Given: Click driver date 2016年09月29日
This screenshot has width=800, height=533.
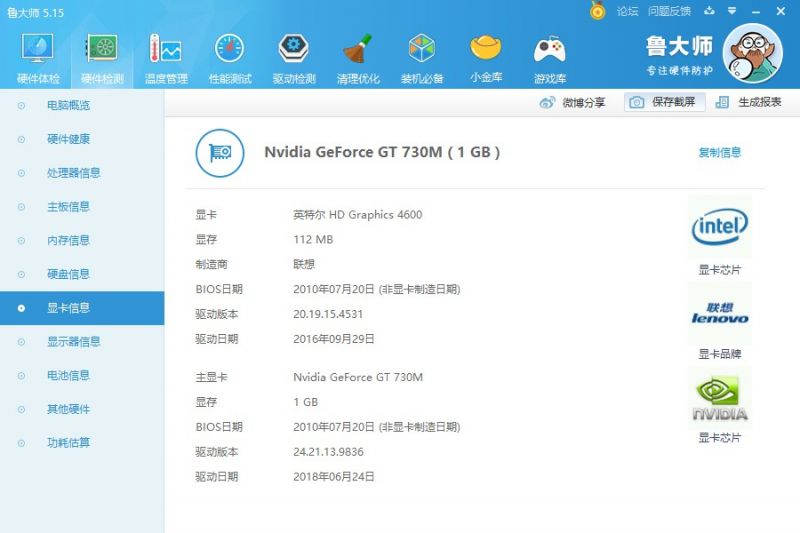Looking at the screenshot, I should (x=334, y=339).
